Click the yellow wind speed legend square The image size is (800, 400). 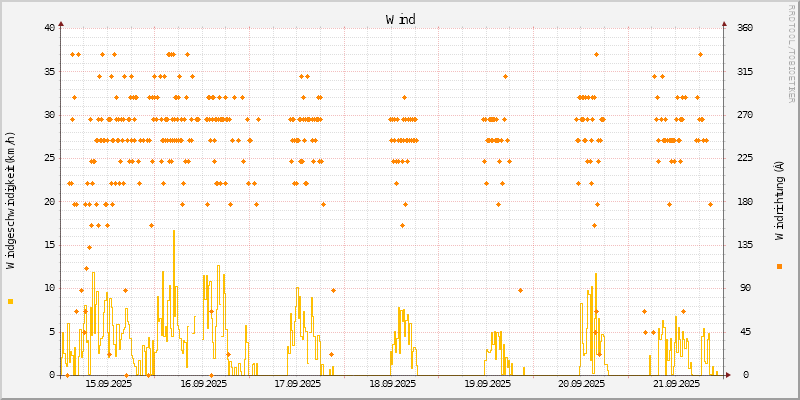click(x=10, y=301)
